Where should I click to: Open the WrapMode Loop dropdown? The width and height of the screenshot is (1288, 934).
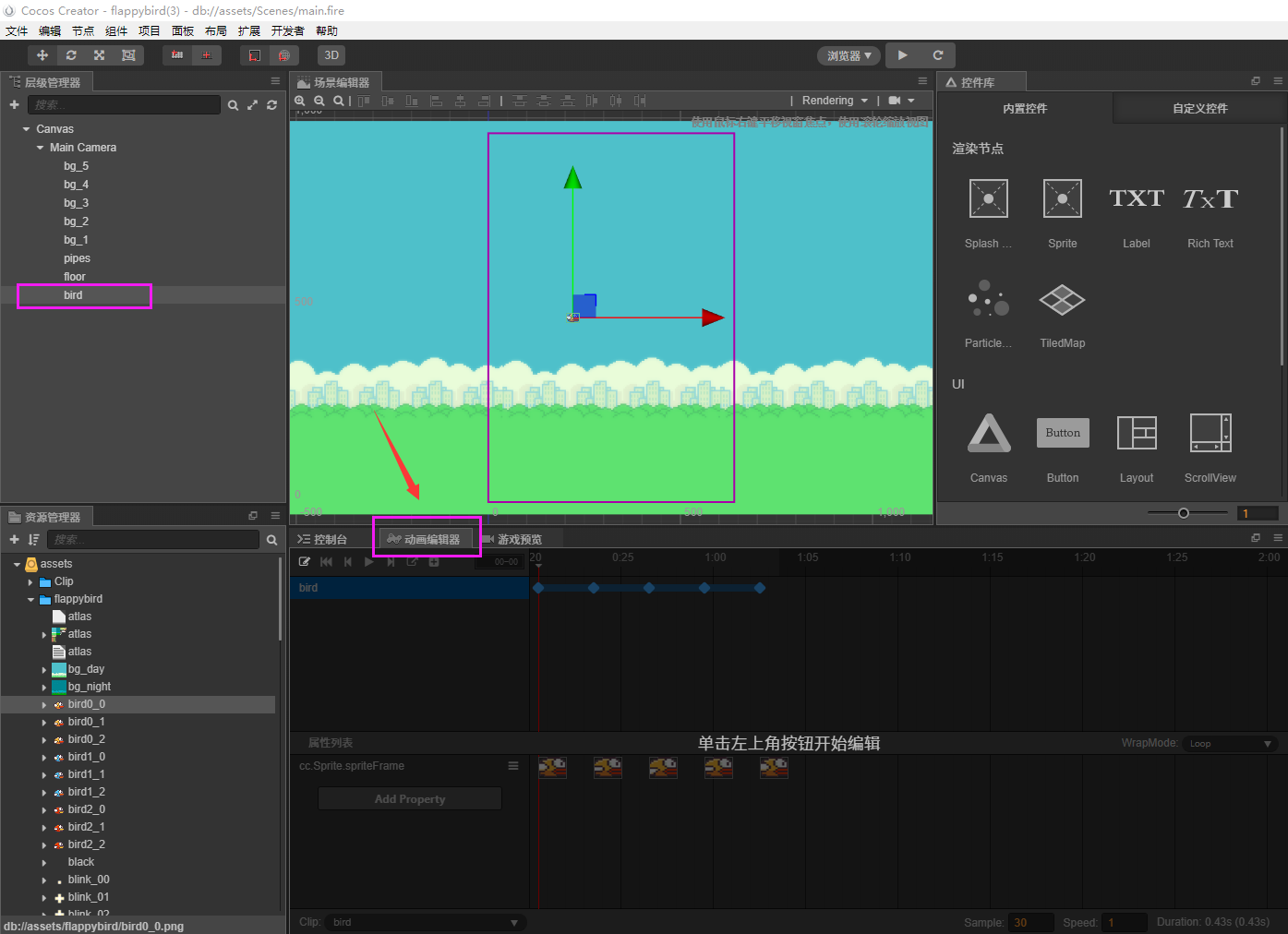coord(1231,744)
